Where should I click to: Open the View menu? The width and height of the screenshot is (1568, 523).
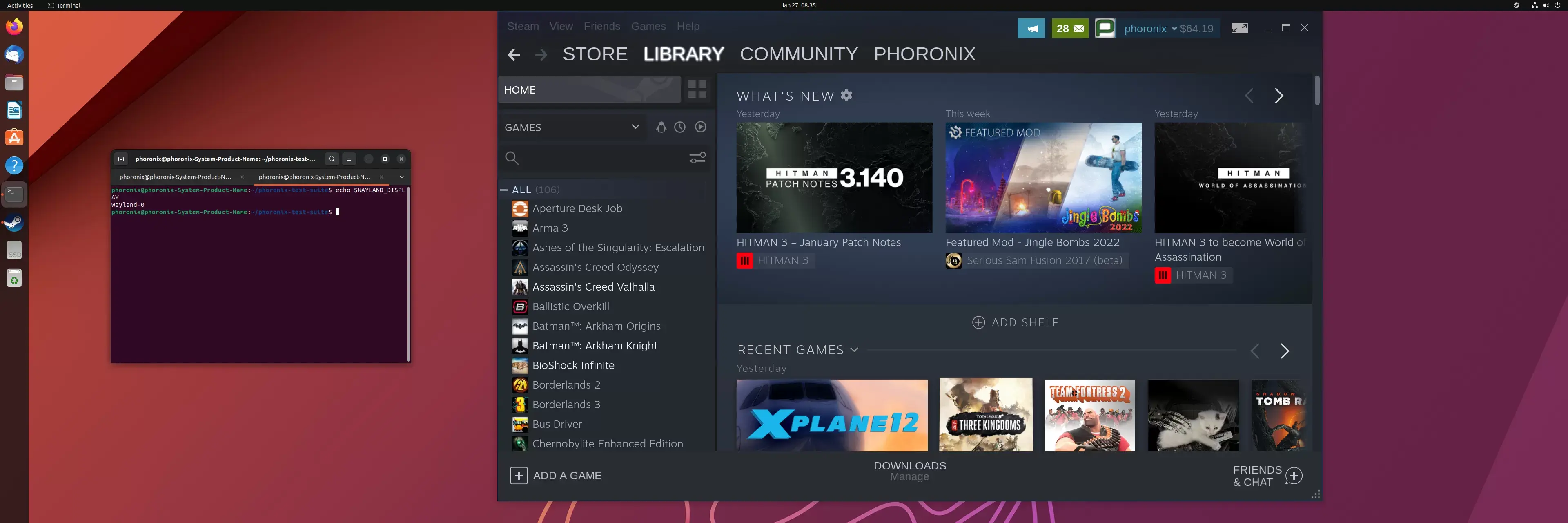pos(561,26)
